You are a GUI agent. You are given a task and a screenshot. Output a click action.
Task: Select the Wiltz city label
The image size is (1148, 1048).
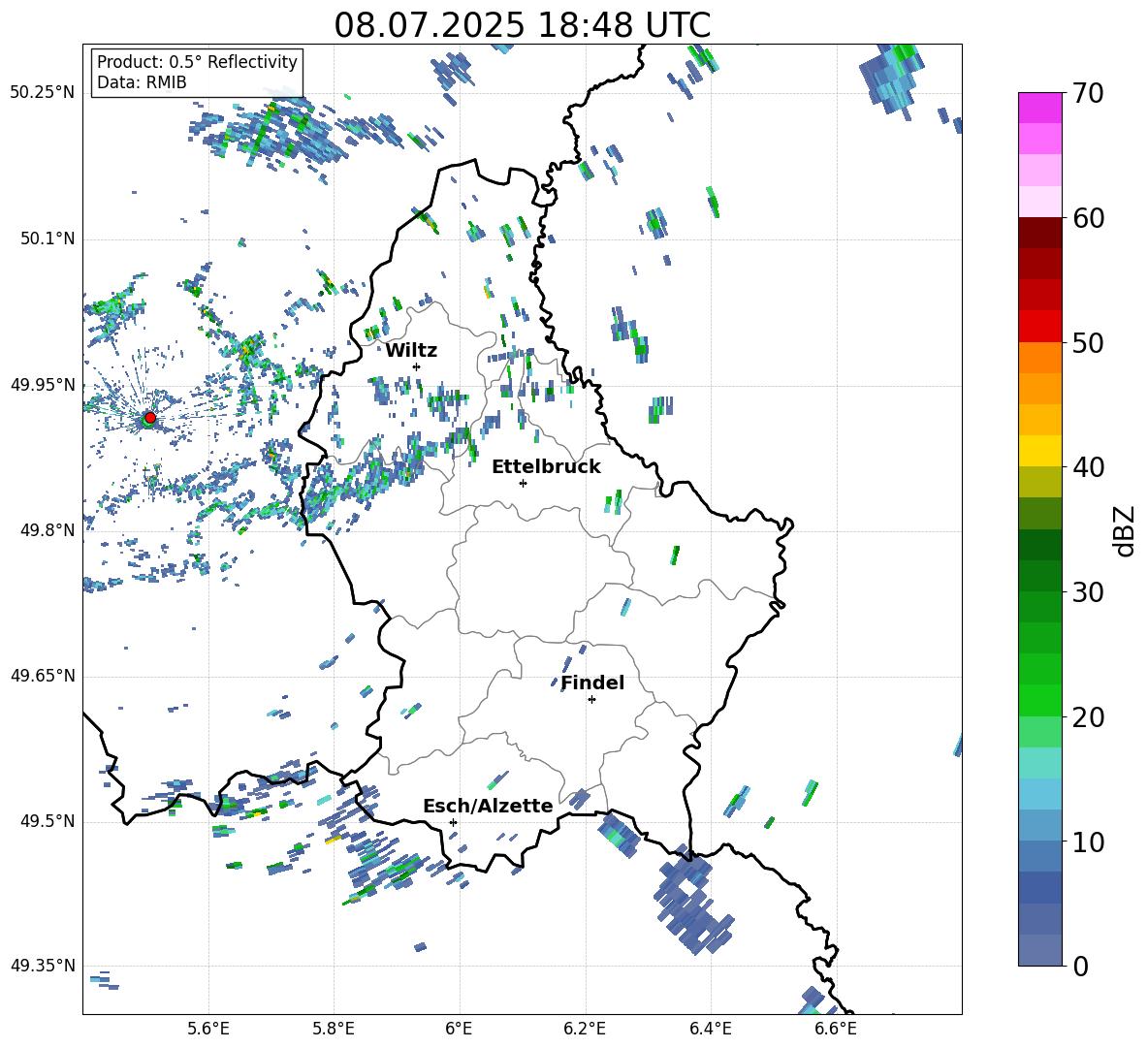click(x=411, y=351)
